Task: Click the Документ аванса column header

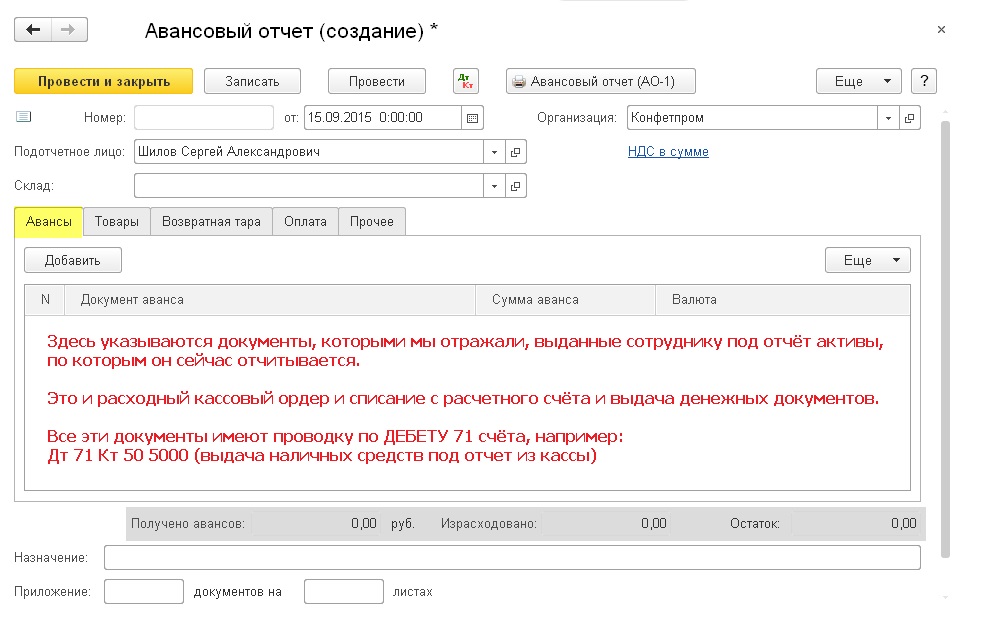Action: [x=270, y=300]
